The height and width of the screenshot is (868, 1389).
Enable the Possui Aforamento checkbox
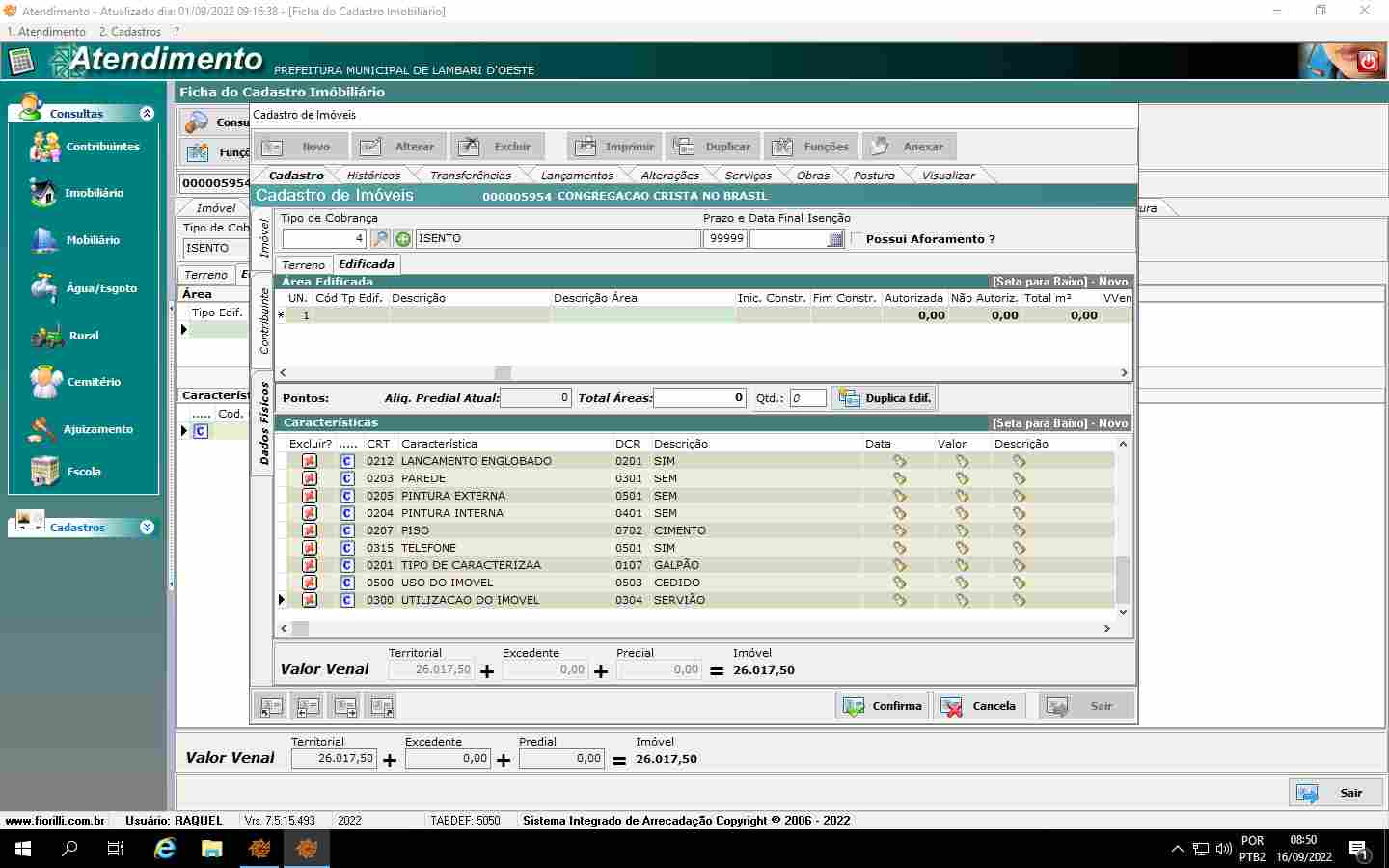[857, 238]
